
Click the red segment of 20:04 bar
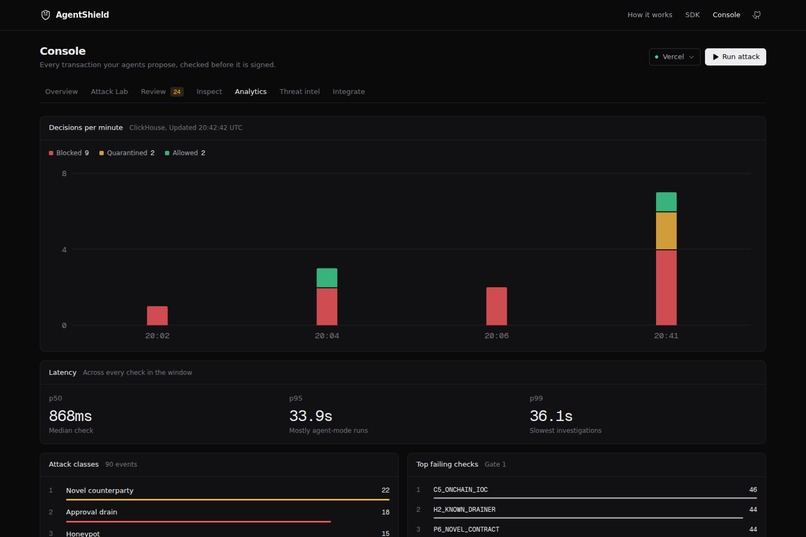click(x=327, y=307)
